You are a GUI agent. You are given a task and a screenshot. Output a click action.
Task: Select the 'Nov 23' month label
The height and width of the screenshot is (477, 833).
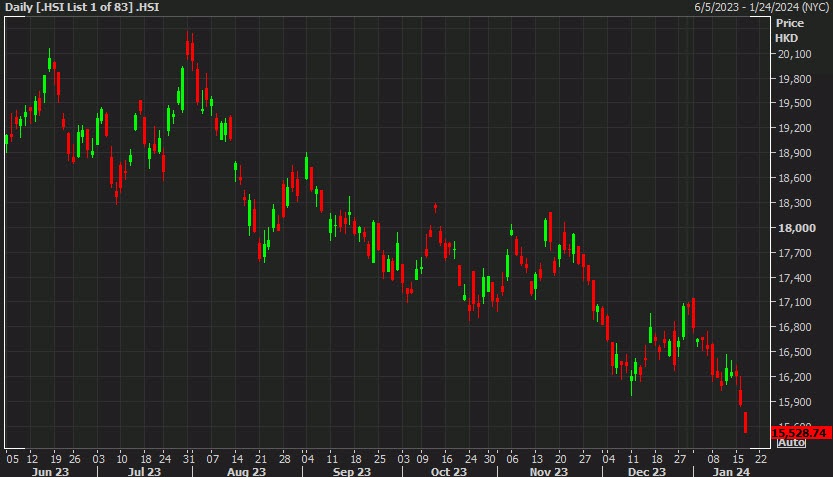click(548, 471)
